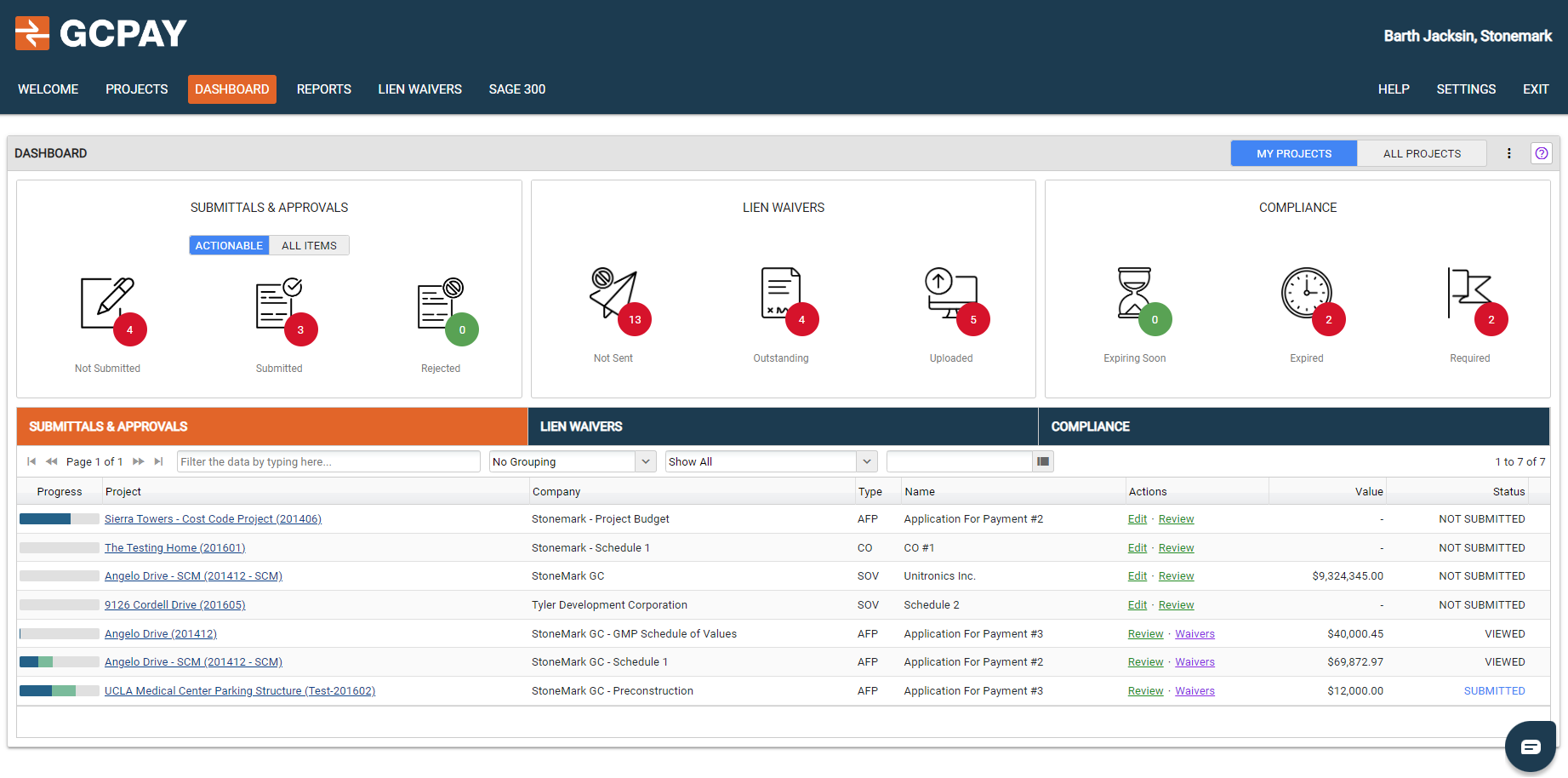The width and height of the screenshot is (1568, 778).
Task: Switch to the Compliance tab
Action: pyautogui.click(x=1090, y=426)
